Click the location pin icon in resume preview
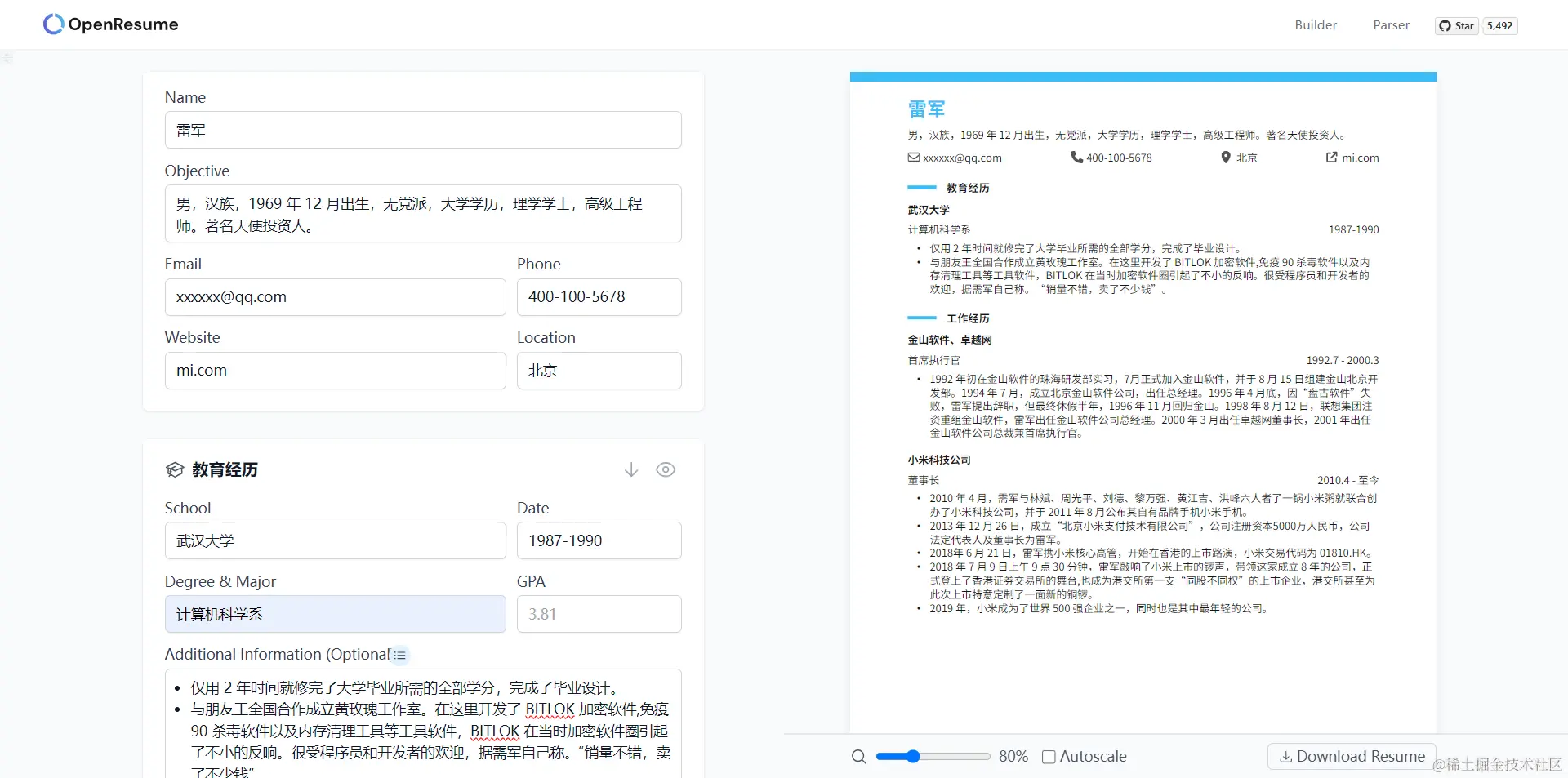Image resolution: width=1568 pixels, height=778 pixels. [1225, 158]
